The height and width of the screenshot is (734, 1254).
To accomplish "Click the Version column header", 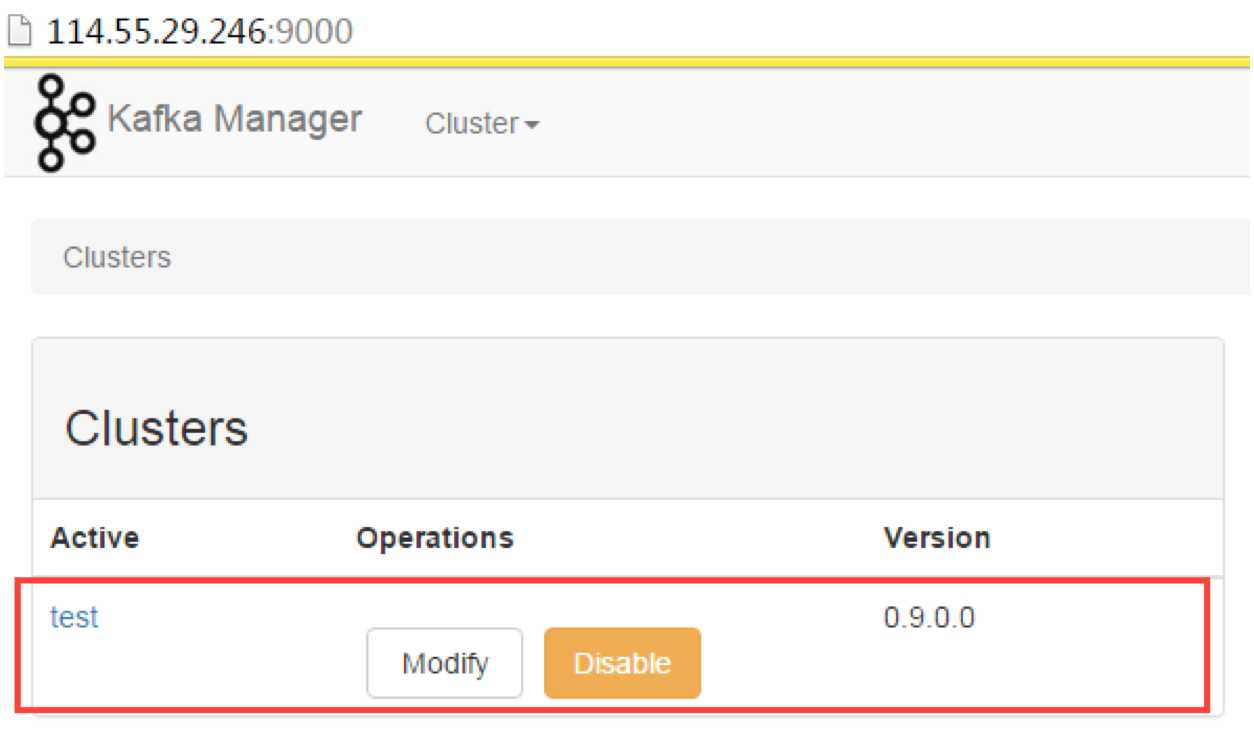I will tap(937, 538).
